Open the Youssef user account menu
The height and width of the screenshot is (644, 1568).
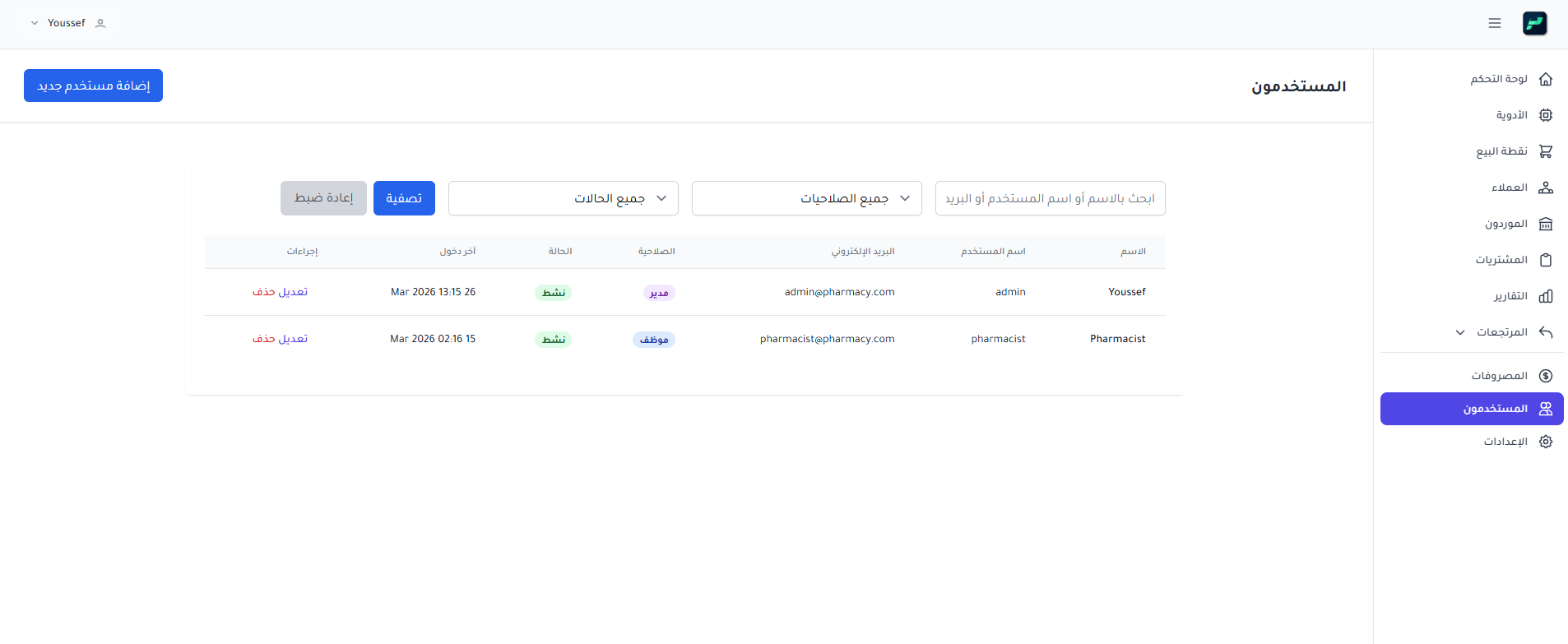pos(68,23)
